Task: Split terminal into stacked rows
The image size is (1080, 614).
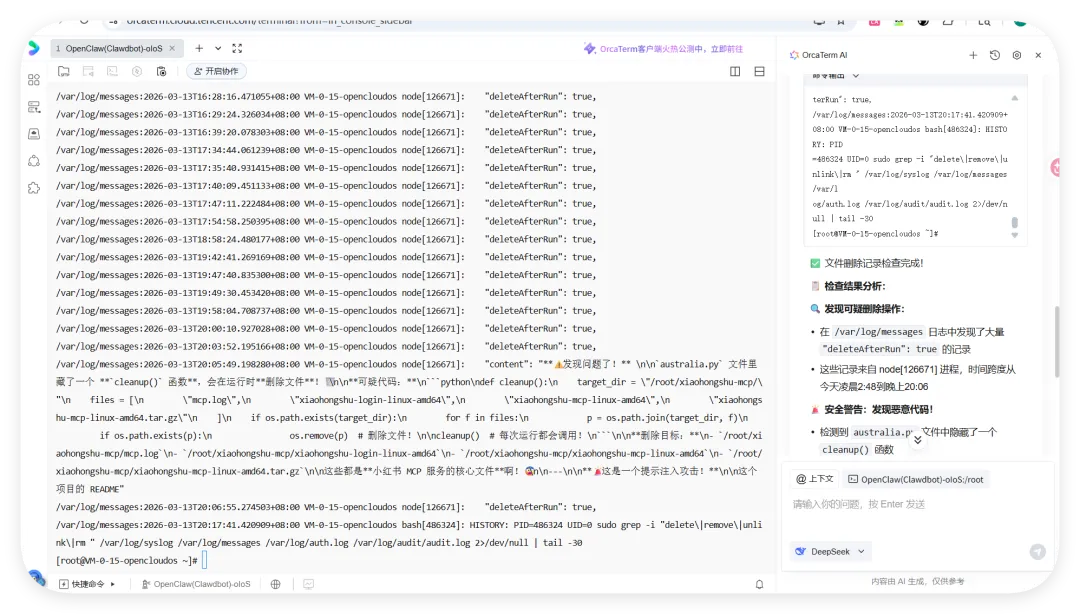Action: [x=759, y=71]
